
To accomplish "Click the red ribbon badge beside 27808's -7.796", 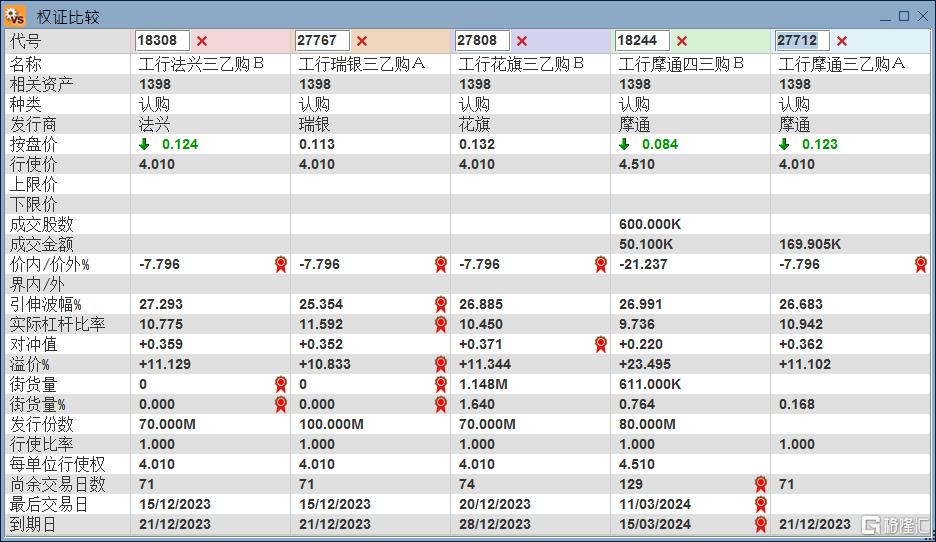I will 601,264.
